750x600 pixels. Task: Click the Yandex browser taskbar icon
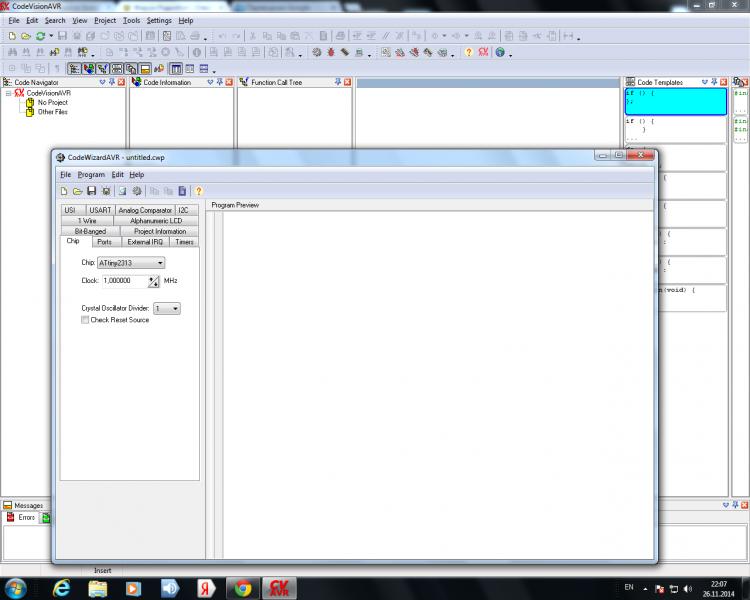pos(206,588)
